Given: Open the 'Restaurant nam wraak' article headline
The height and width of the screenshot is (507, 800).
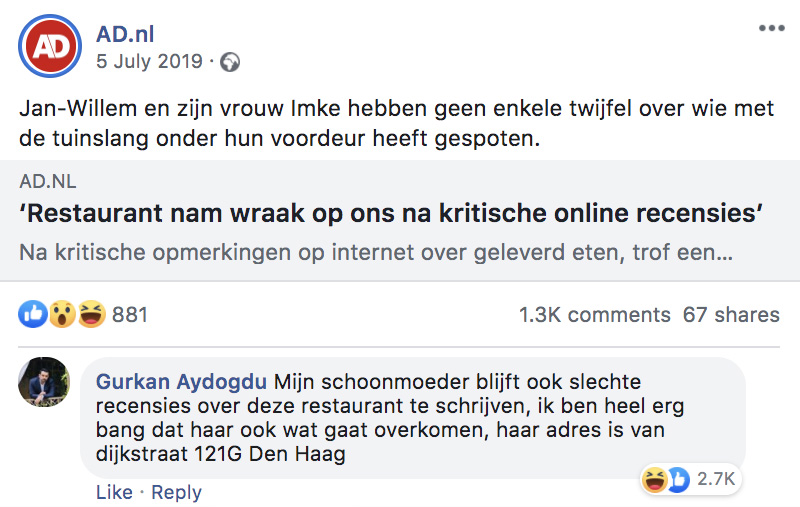Looking at the screenshot, I should point(391,214).
